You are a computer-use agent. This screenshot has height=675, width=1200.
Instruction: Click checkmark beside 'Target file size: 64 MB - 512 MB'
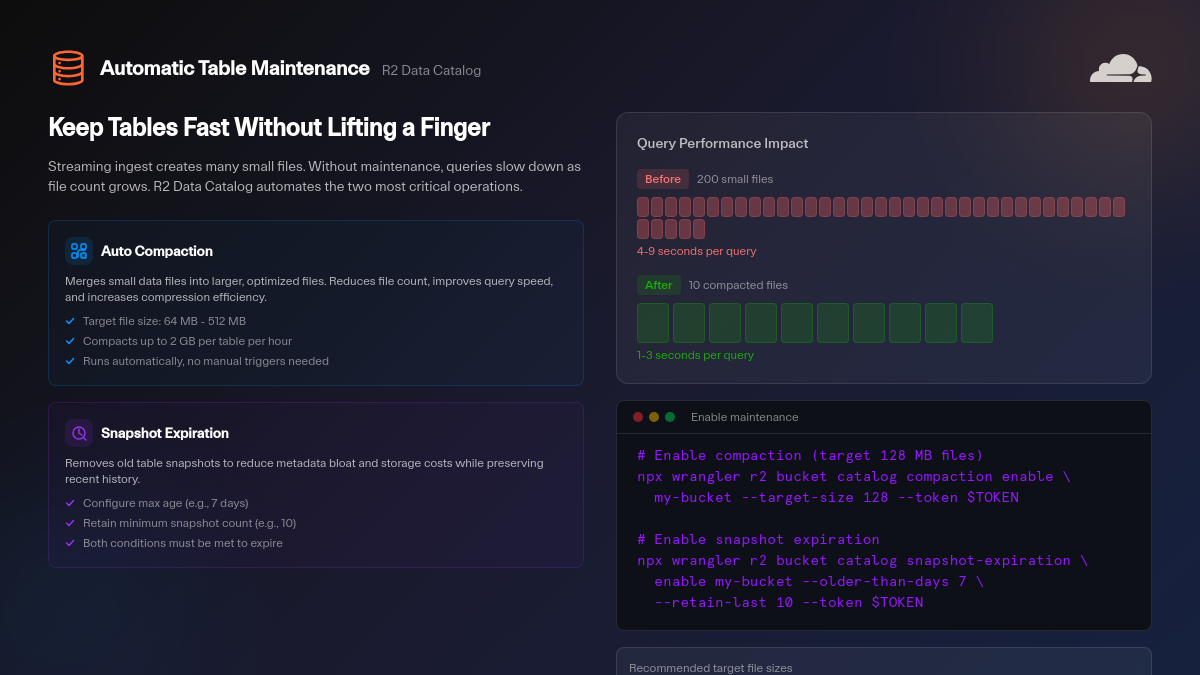70,321
